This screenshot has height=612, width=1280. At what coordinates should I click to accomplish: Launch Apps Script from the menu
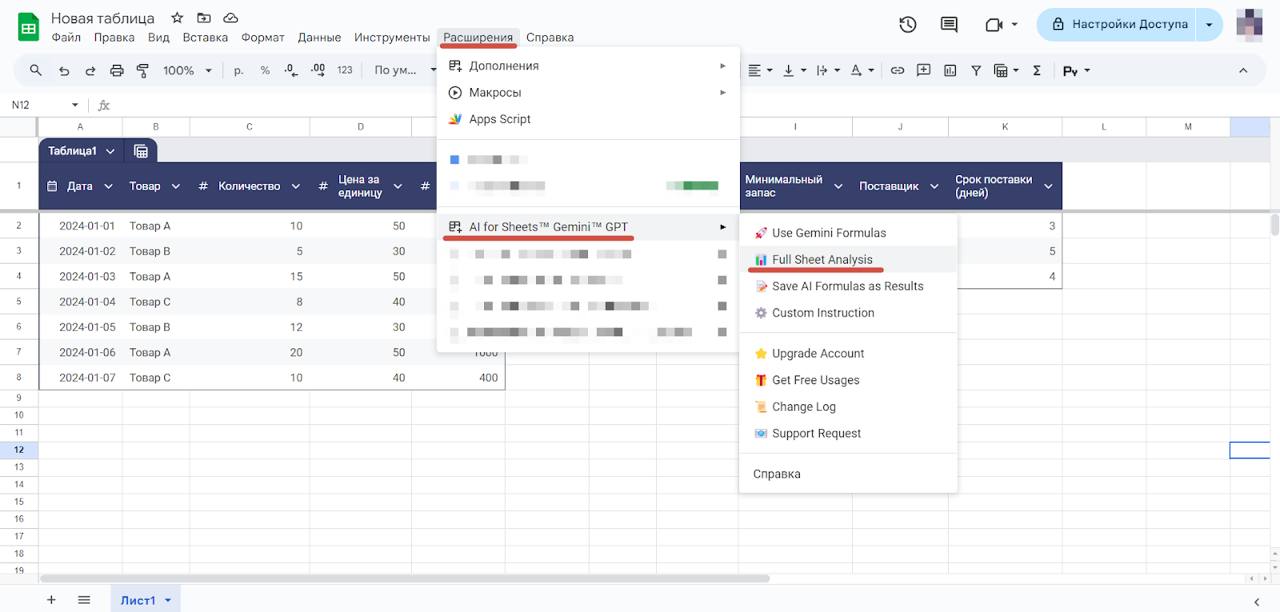588,119
